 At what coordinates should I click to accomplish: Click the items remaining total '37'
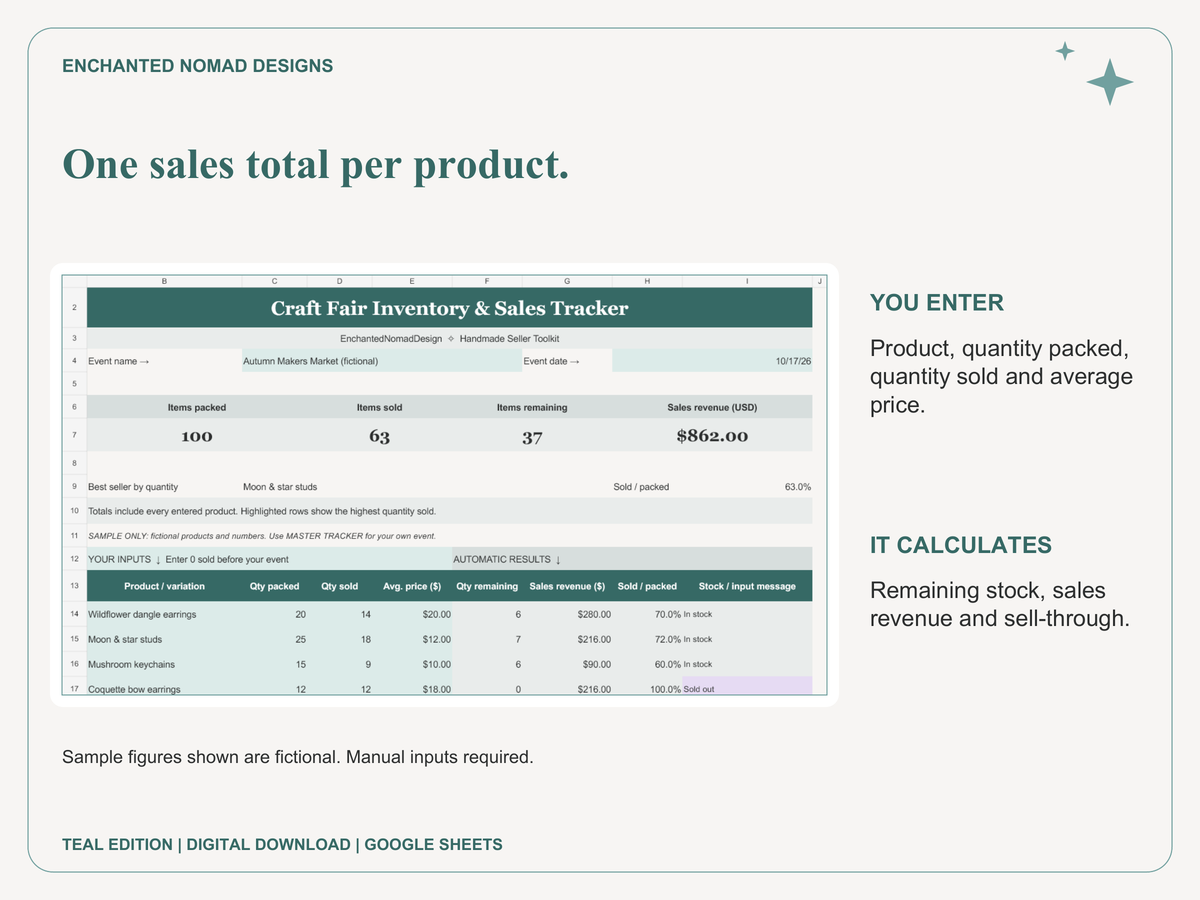(x=532, y=436)
